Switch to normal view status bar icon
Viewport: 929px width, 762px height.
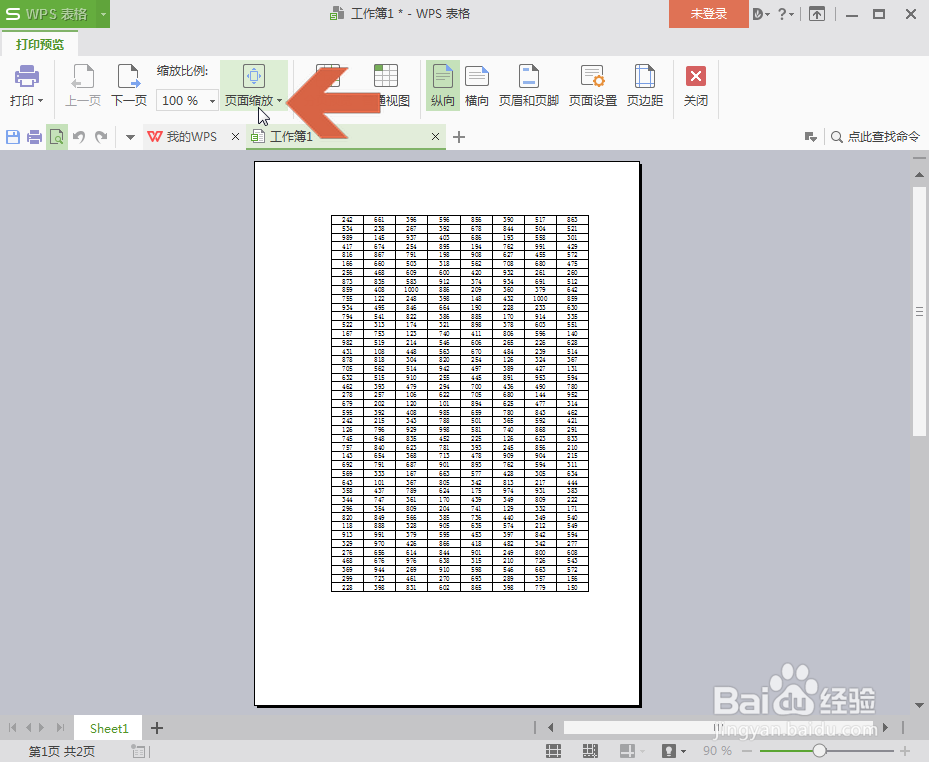click(x=553, y=751)
